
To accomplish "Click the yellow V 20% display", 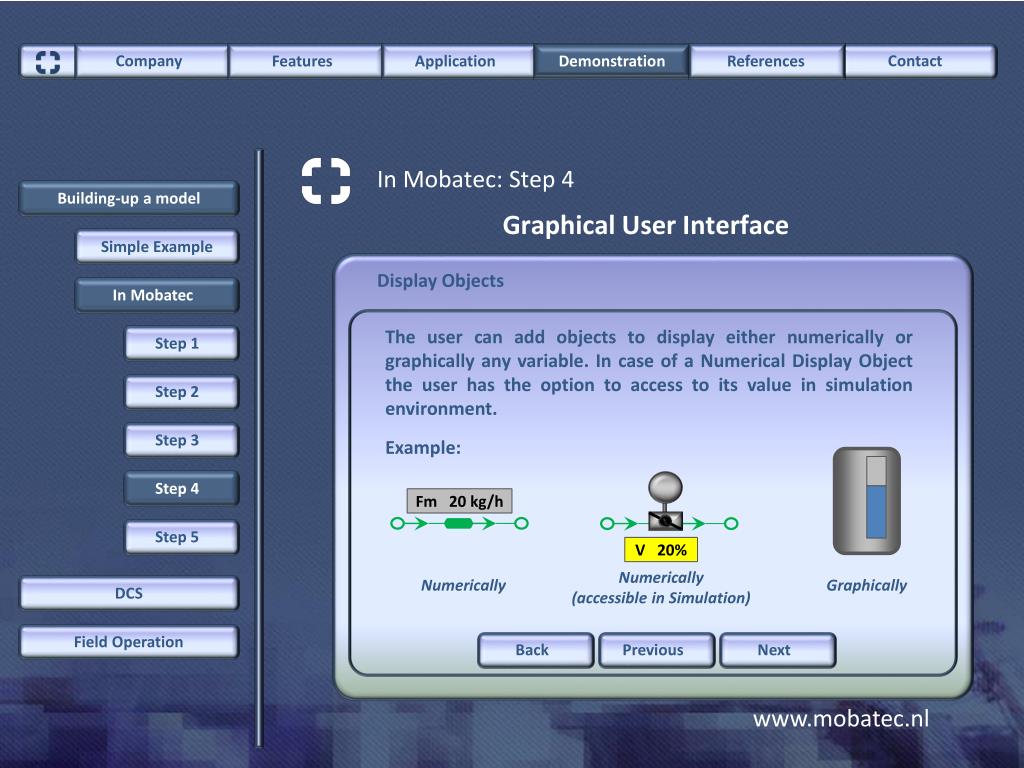I will coord(661,550).
